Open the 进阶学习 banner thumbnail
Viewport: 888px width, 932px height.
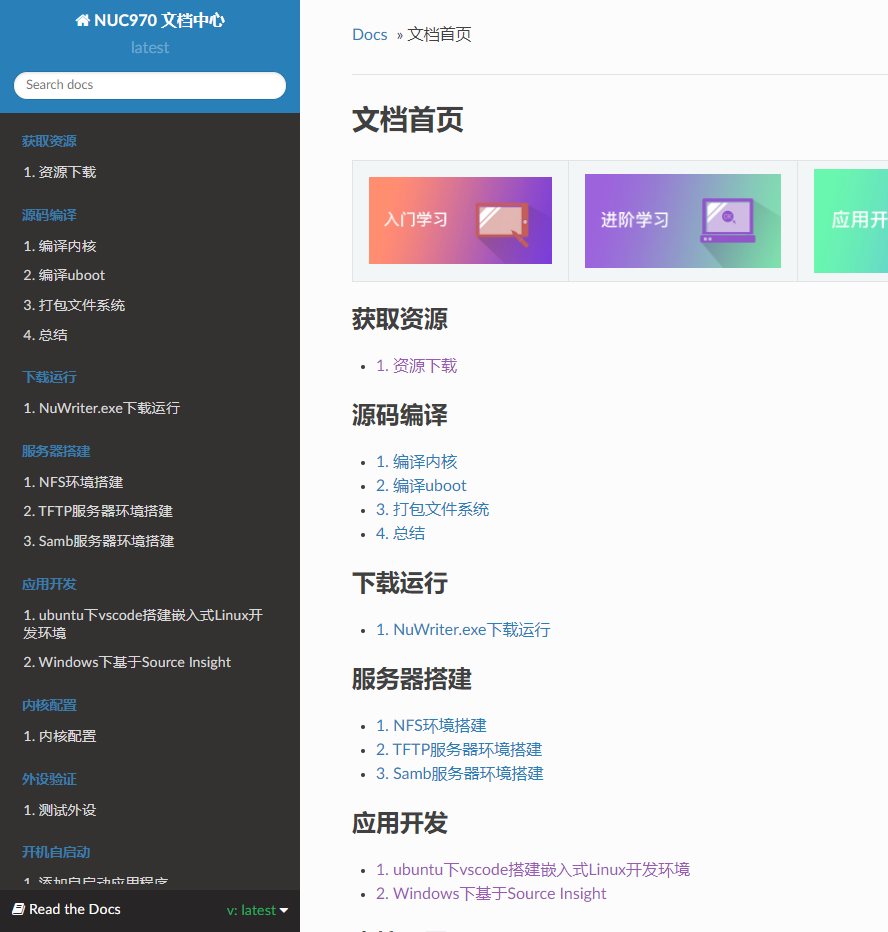tap(683, 221)
